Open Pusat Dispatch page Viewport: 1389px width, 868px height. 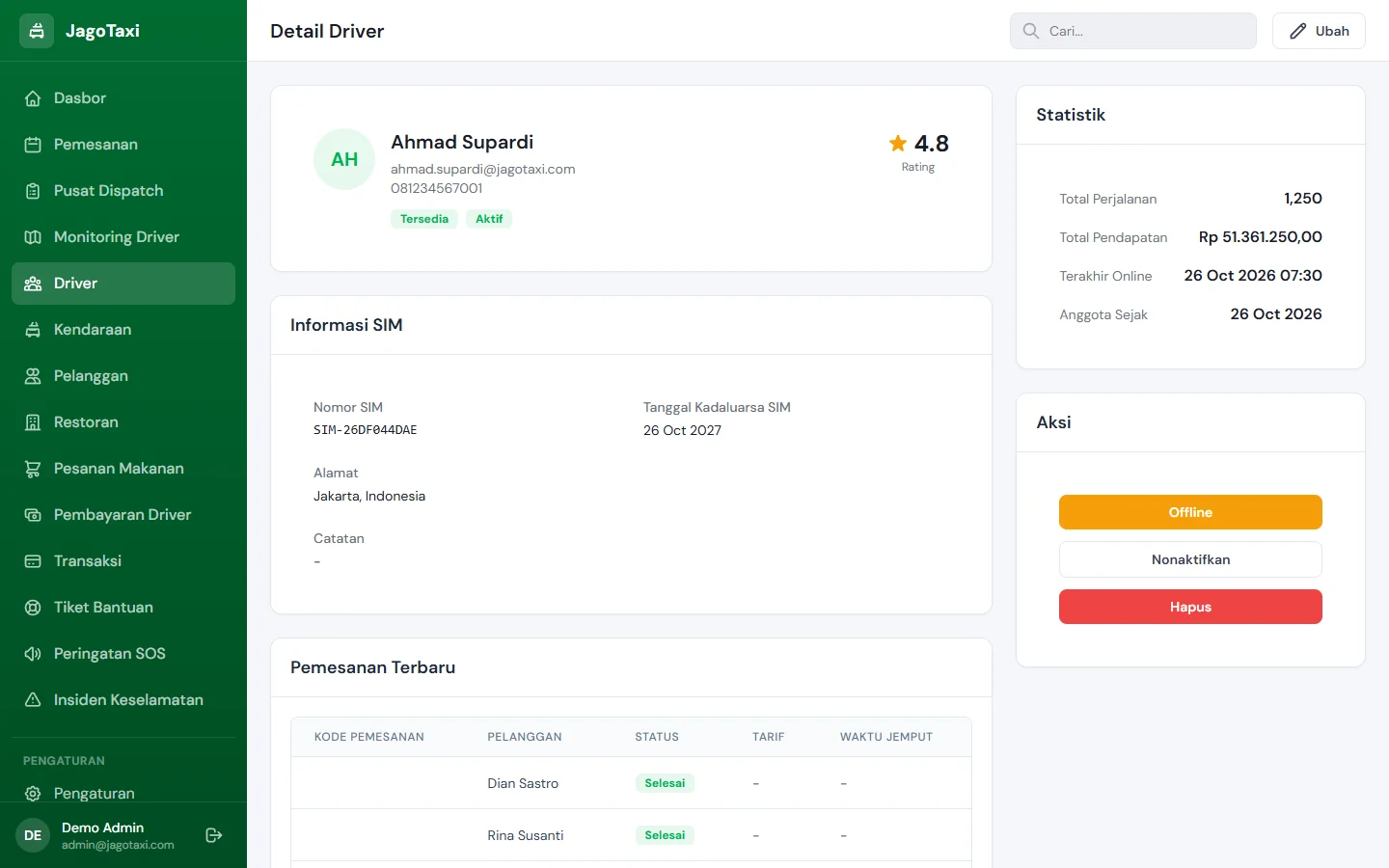coord(123,191)
